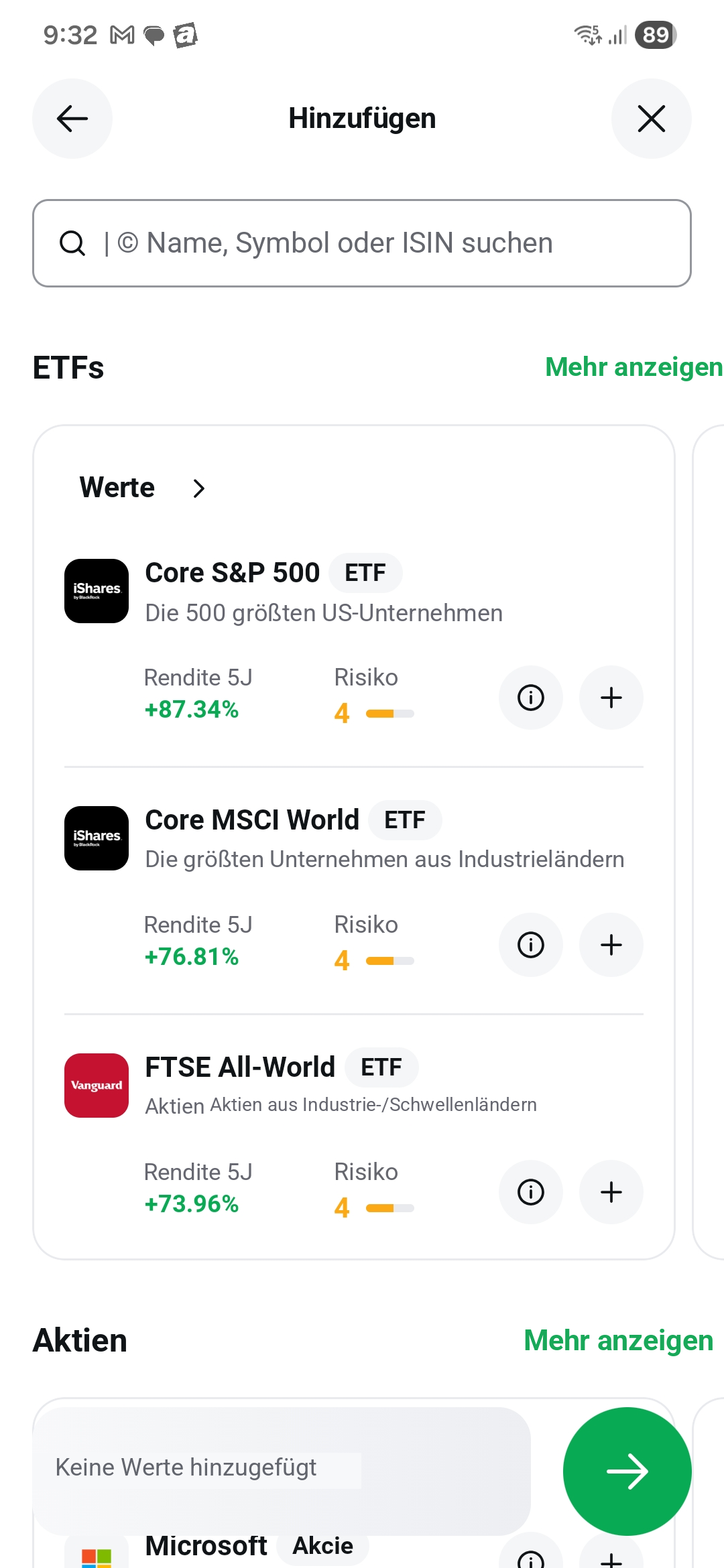This screenshot has width=724, height=1568.
Task: Open info for Core S&P 500 ETF
Action: click(x=531, y=698)
